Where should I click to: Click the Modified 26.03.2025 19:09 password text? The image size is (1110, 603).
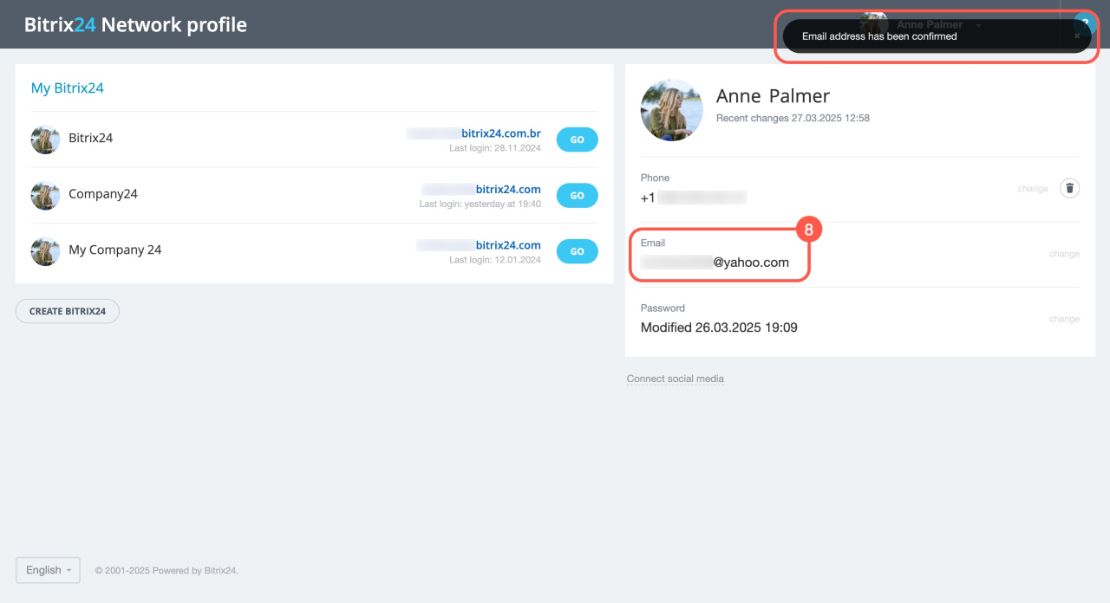click(719, 328)
